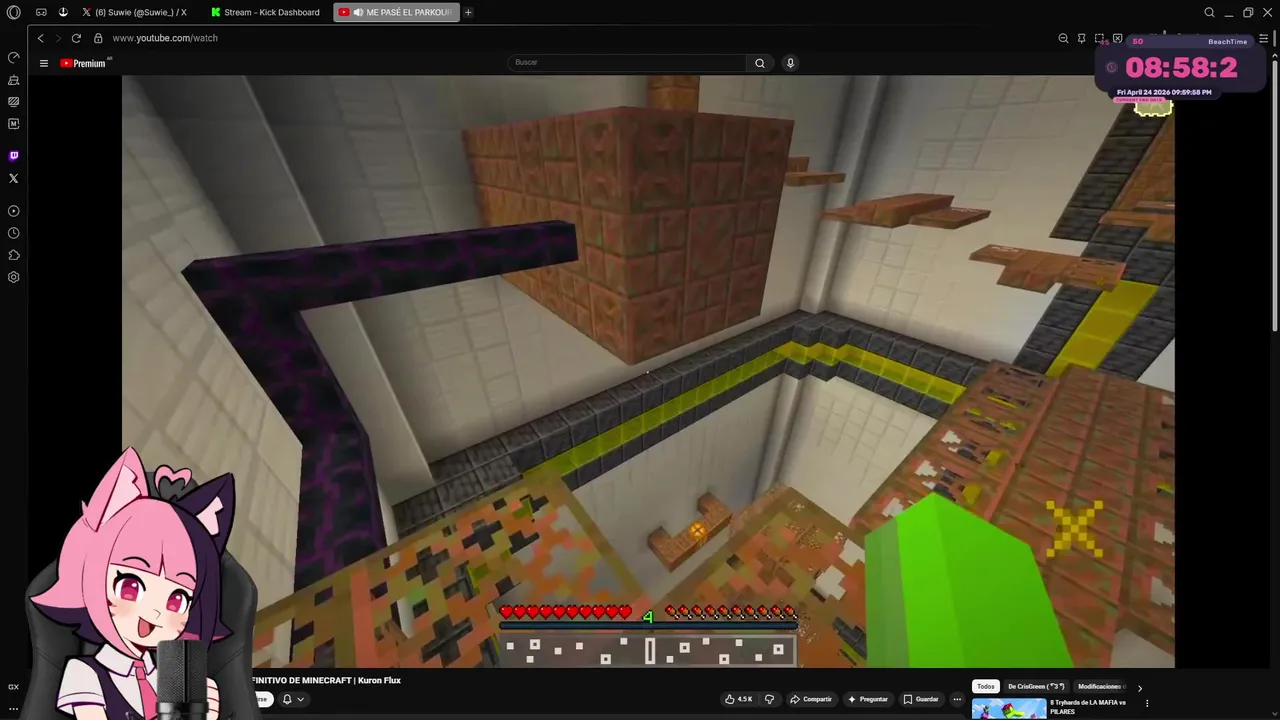
Task: Open the 8 Tryhards de LA MAFIA thumbnail
Action: (x=1009, y=709)
